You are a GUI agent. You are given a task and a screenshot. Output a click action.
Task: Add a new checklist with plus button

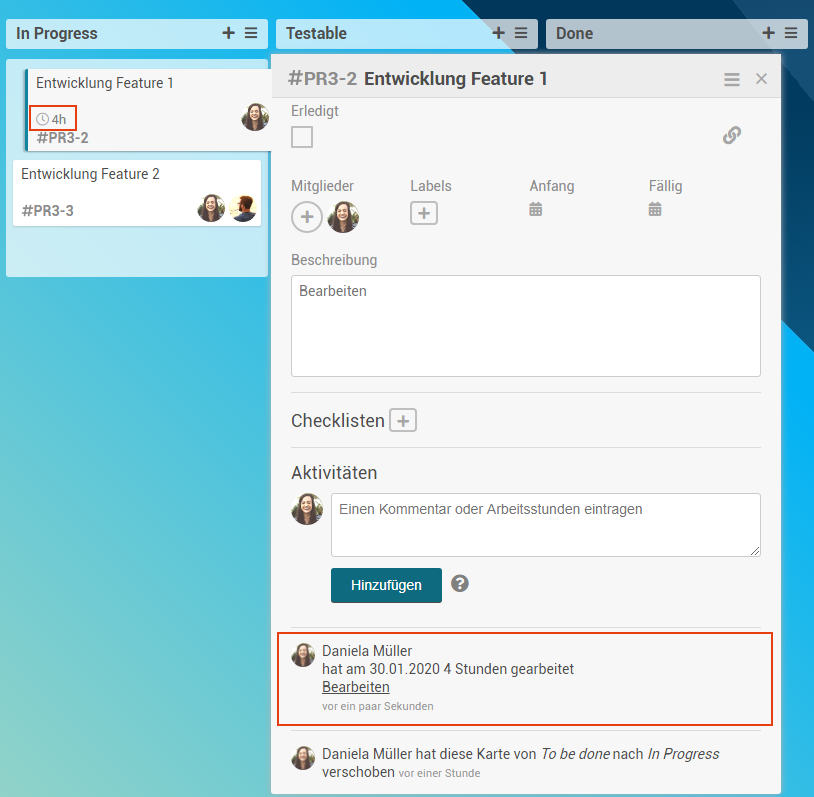pyautogui.click(x=403, y=421)
